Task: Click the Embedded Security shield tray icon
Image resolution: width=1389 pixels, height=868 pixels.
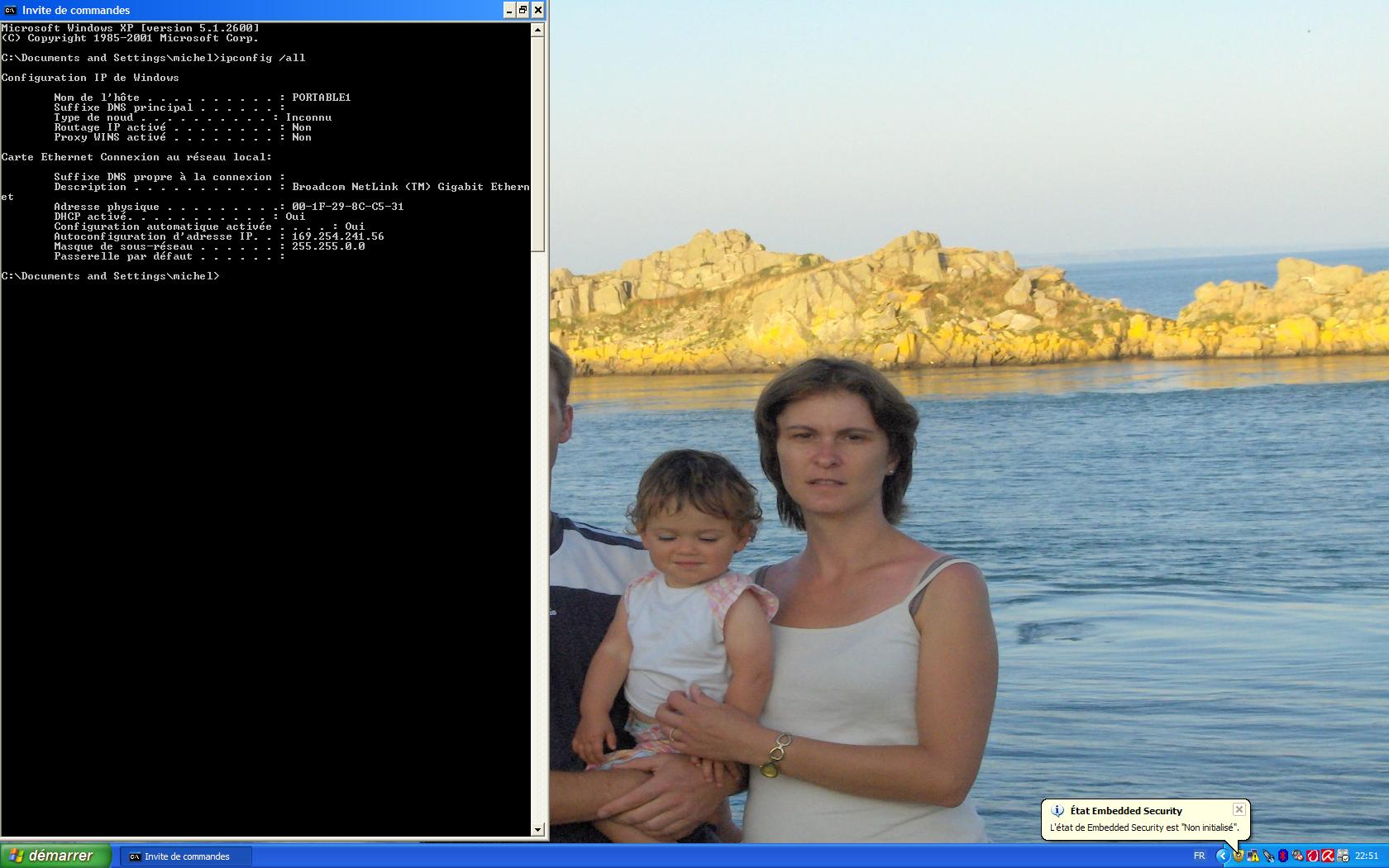Action: [x=1238, y=856]
